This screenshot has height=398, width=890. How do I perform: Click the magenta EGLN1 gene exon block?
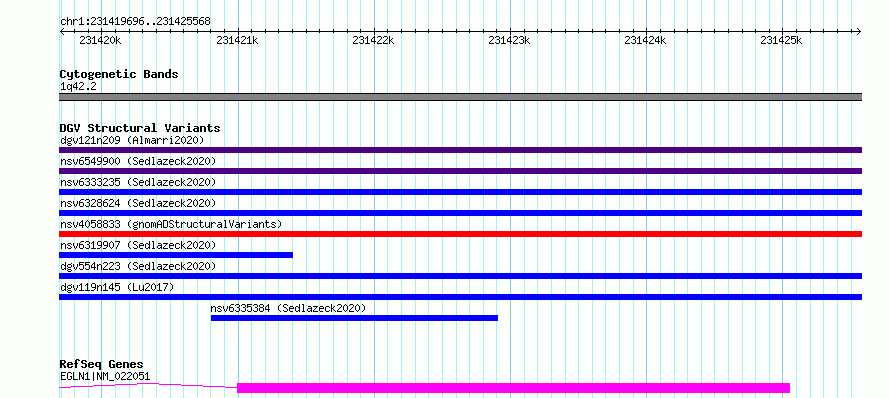click(513, 388)
